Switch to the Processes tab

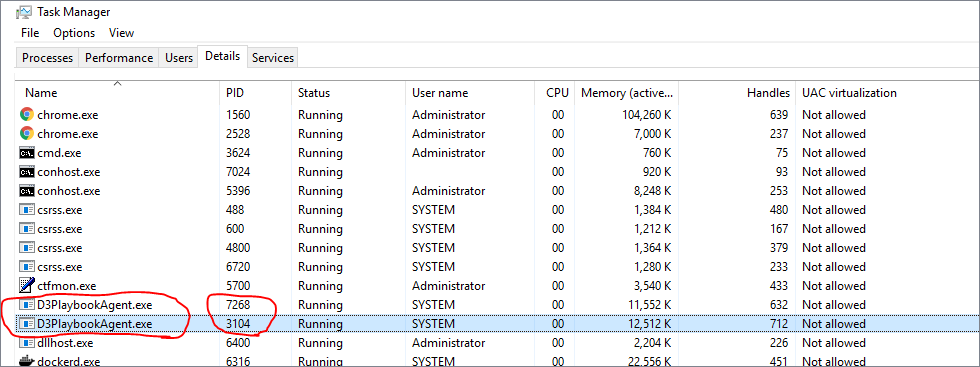pyautogui.click(x=48, y=58)
